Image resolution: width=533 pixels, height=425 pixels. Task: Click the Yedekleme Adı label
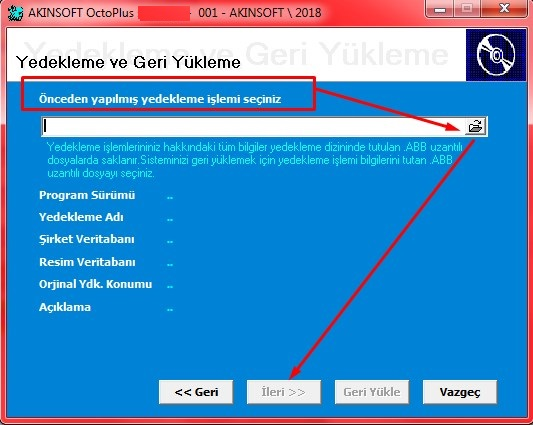(81, 217)
